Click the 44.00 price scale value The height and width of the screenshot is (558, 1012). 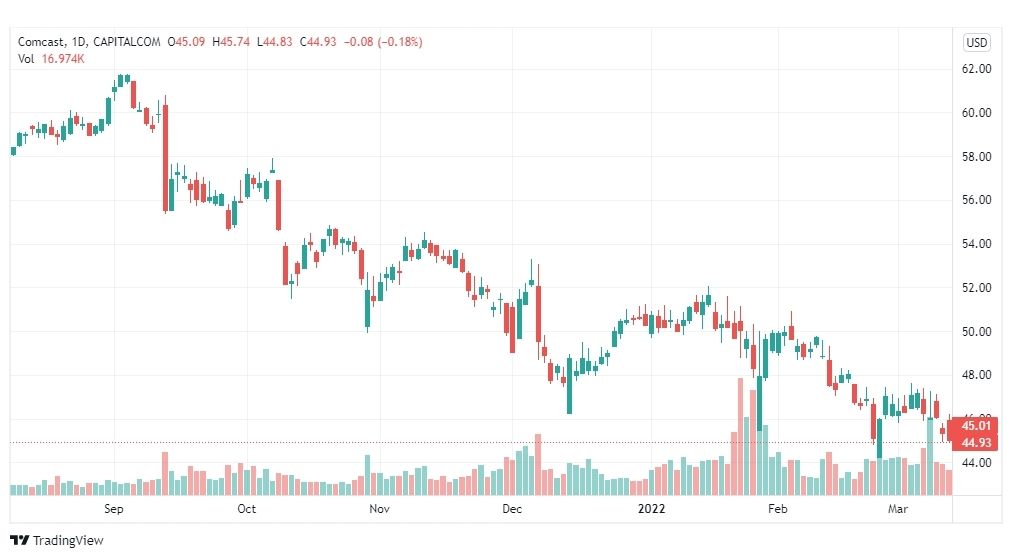coord(977,463)
